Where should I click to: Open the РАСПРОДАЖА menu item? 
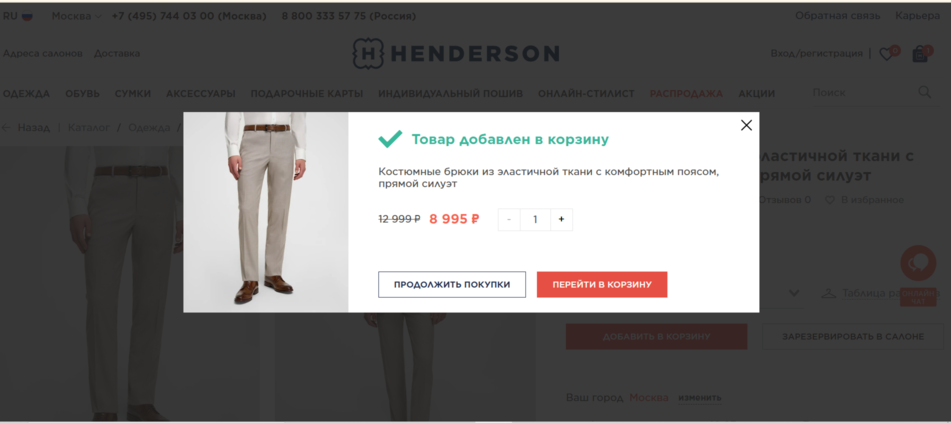click(x=686, y=93)
